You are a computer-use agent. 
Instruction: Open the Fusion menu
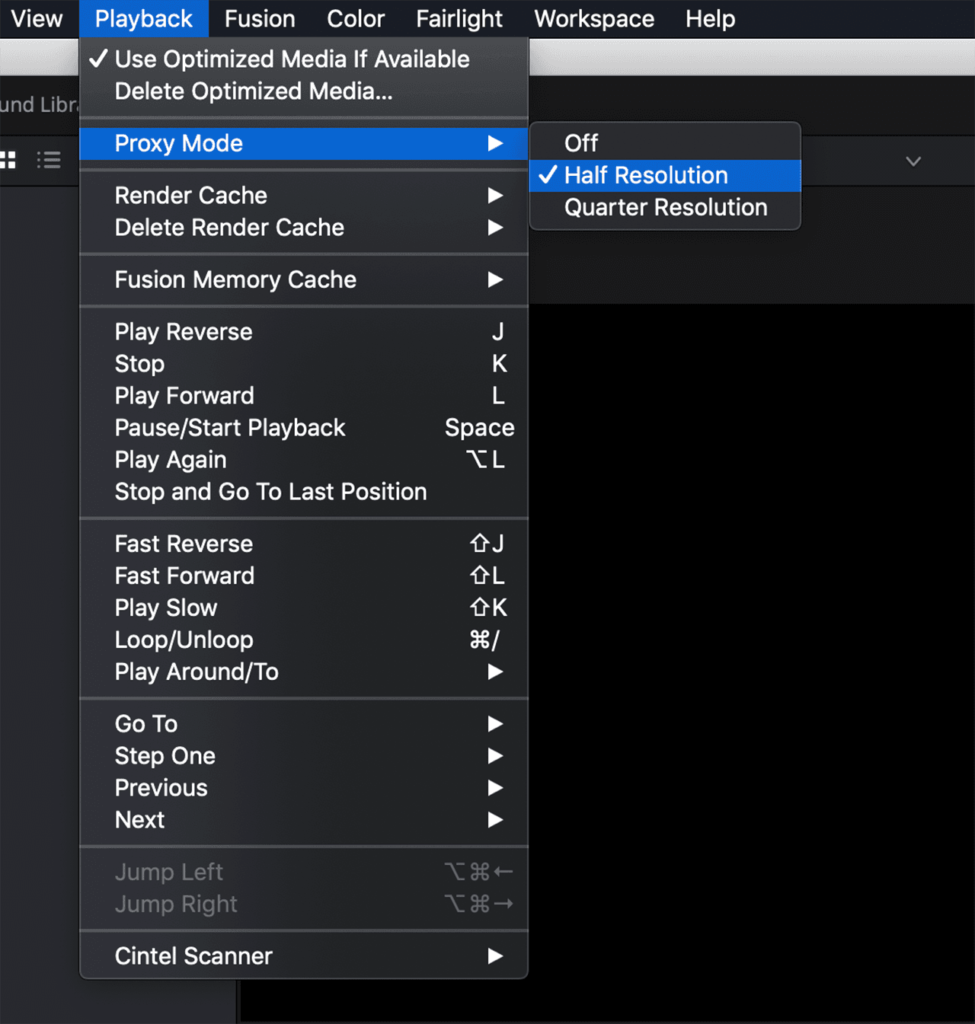pos(260,19)
